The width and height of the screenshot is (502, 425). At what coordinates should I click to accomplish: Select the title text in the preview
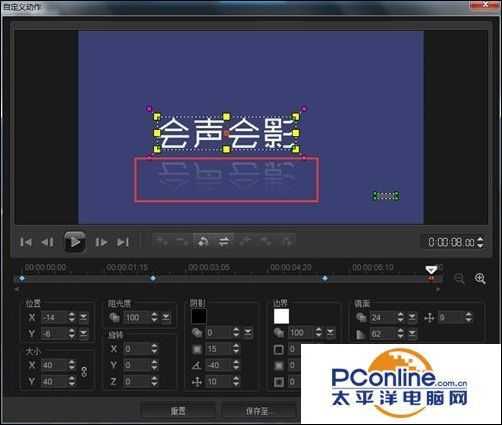[226, 133]
